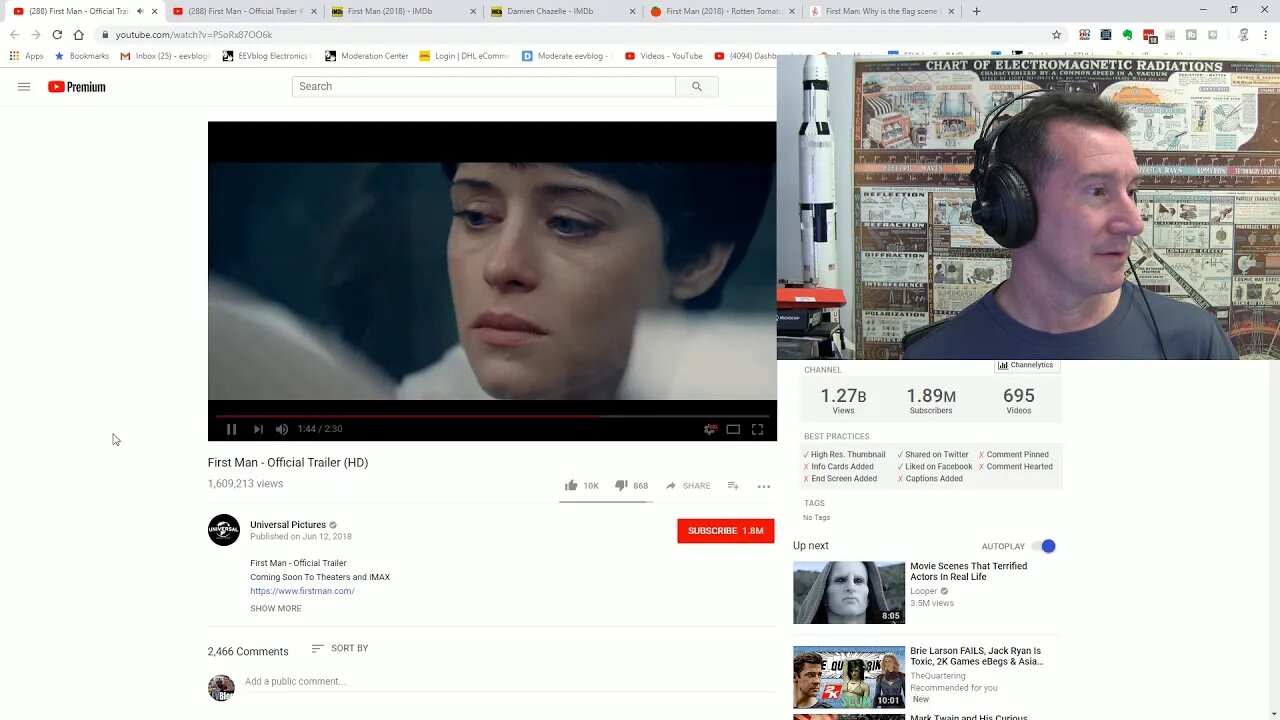Open Moderation Center bookmark
Image resolution: width=1280 pixels, height=720 pixels.
point(366,56)
